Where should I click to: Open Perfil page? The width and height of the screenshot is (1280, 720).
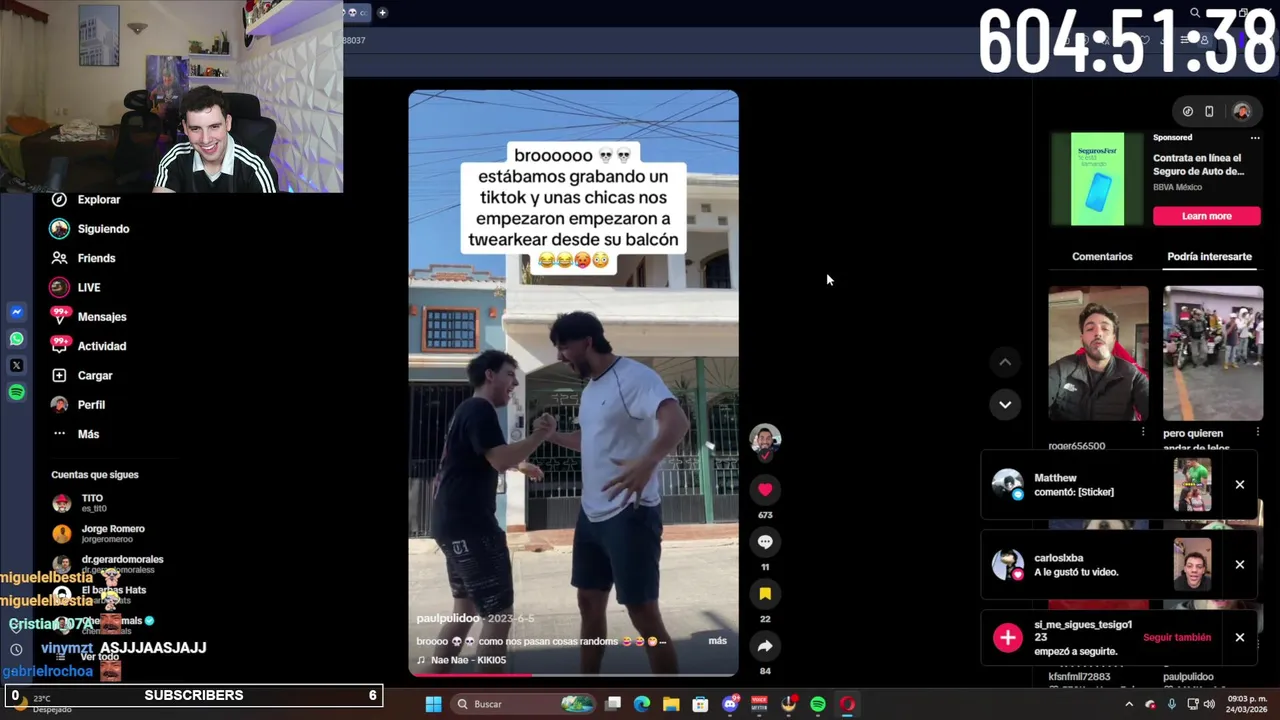coord(79,405)
